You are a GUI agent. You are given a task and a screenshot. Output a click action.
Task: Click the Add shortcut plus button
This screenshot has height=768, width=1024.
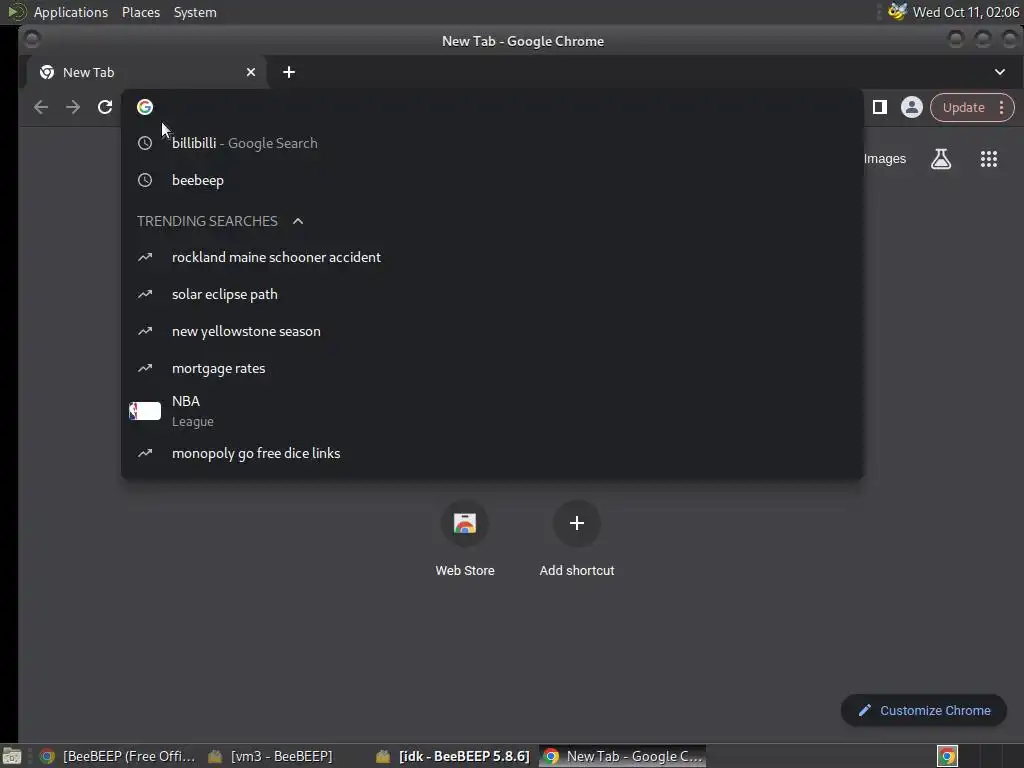(577, 523)
